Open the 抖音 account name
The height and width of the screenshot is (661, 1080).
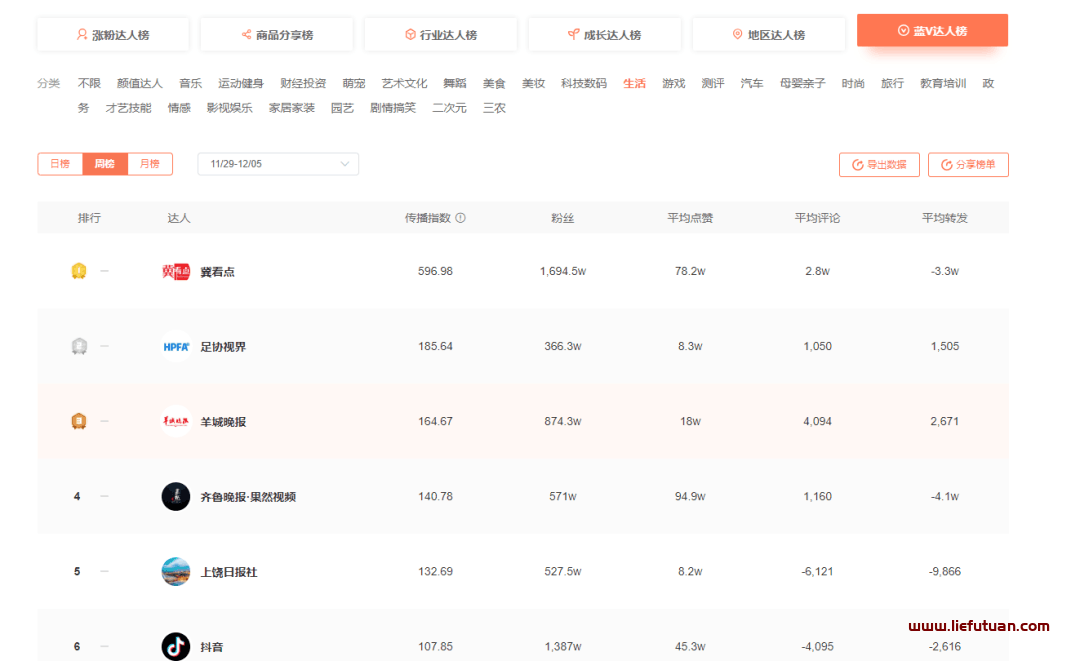pos(211,647)
